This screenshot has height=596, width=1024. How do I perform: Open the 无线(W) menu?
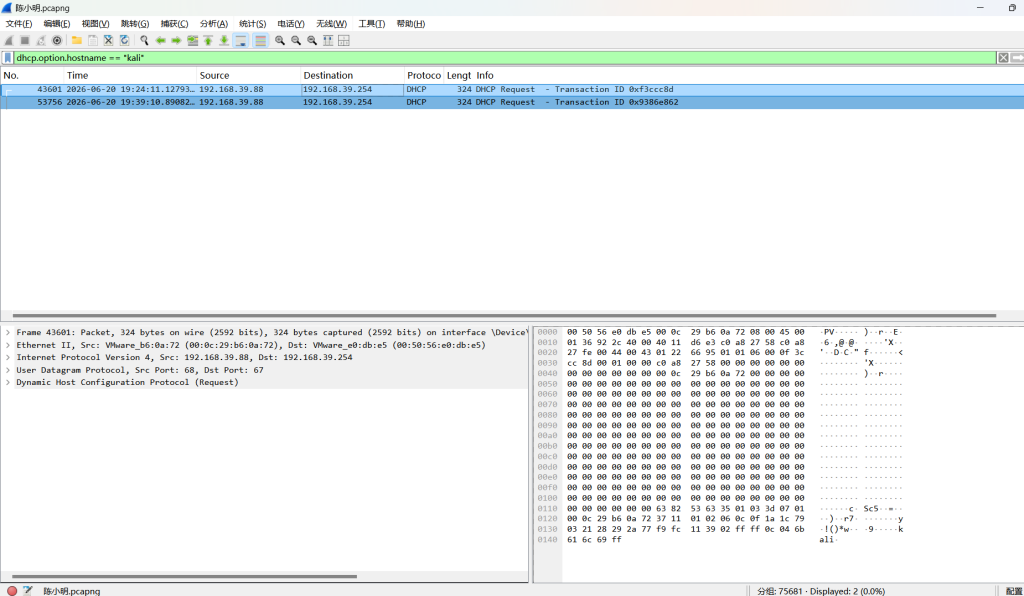(x=331, y=24)
